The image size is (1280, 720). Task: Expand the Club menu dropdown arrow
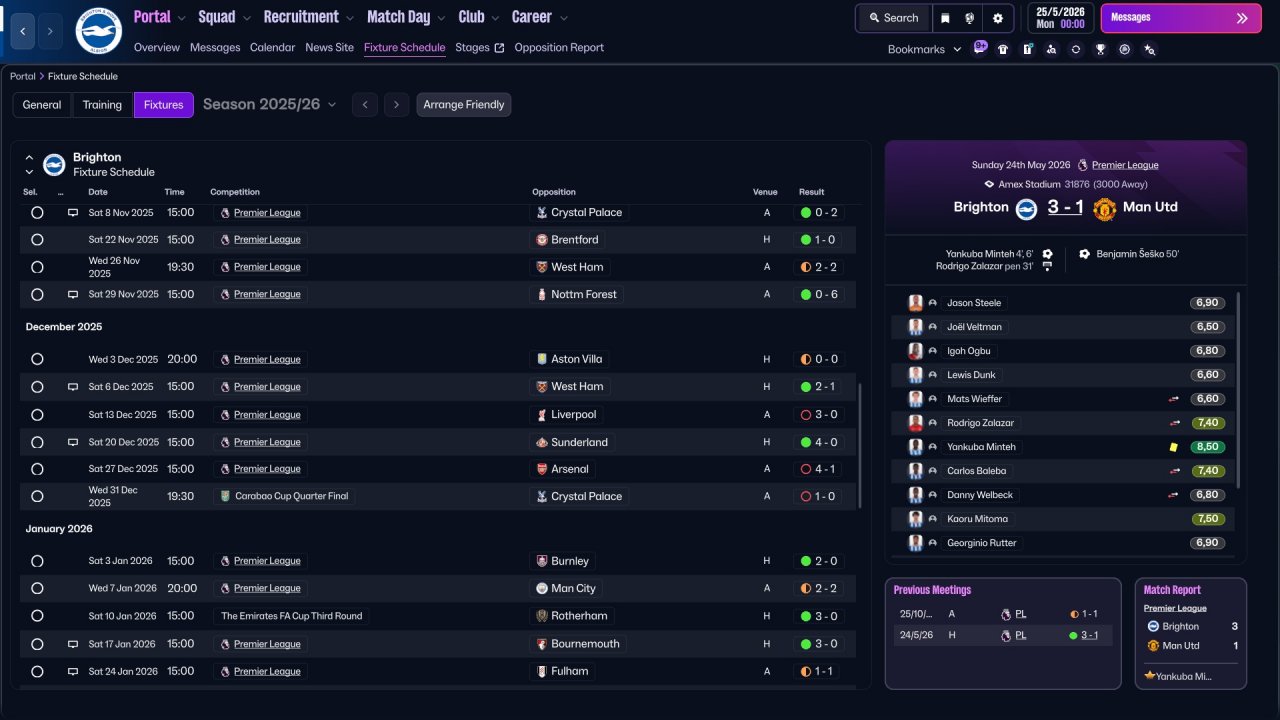(494, 18)
